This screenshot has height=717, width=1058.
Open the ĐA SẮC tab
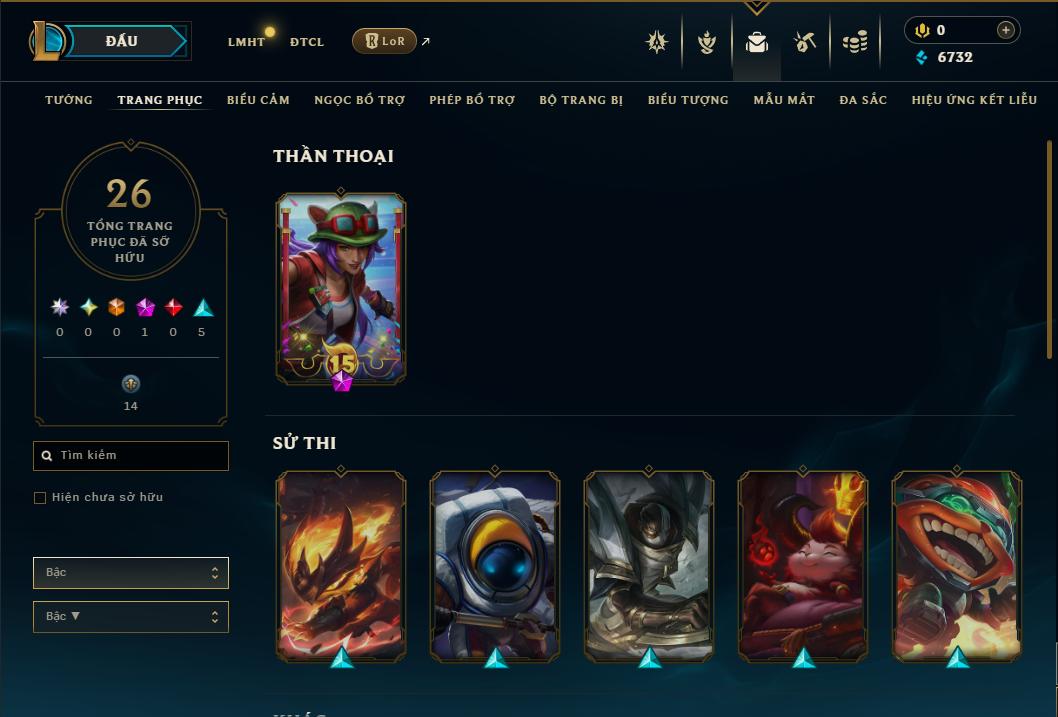[x=863, y=100]
